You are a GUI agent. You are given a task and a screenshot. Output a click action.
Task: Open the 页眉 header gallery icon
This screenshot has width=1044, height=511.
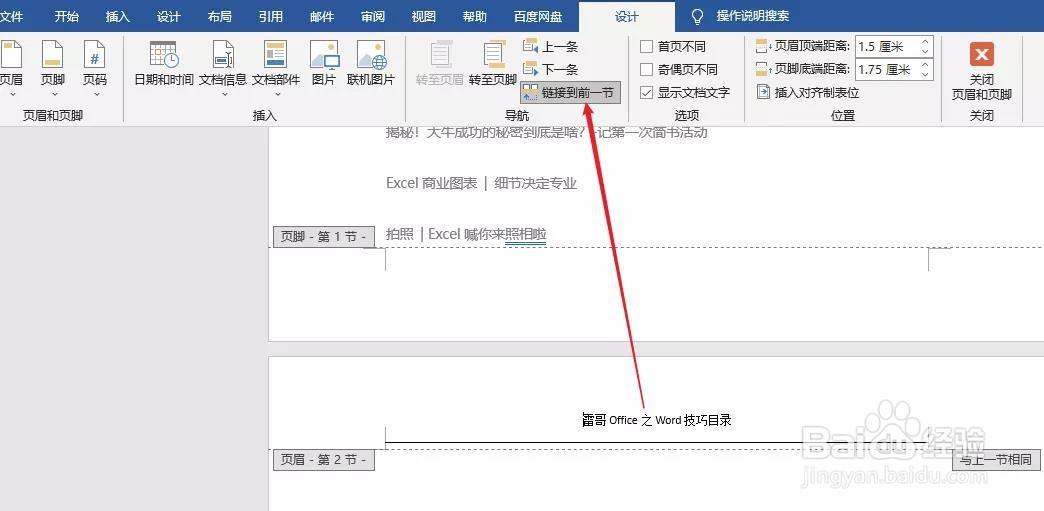click(x=11, y=55)
